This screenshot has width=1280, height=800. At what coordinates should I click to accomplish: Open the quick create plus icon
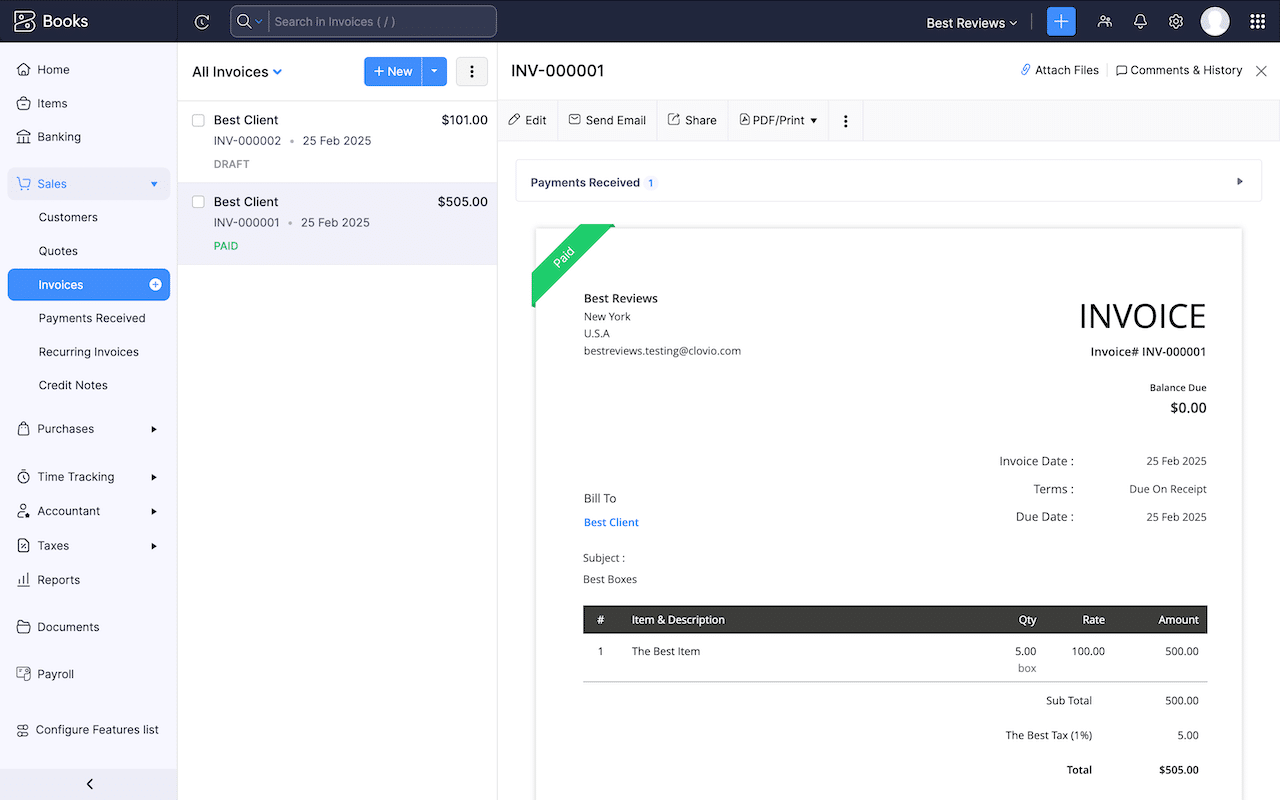coord(1061,21)
